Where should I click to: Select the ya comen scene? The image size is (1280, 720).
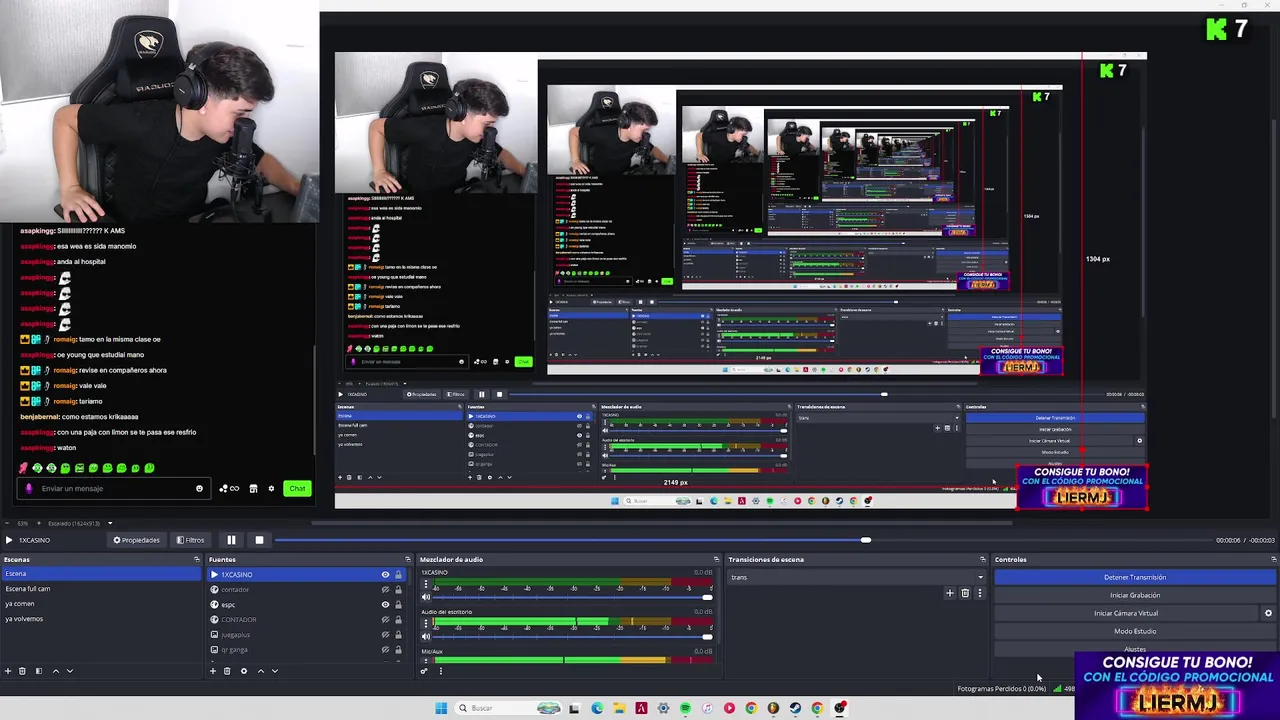pos(101,604)
